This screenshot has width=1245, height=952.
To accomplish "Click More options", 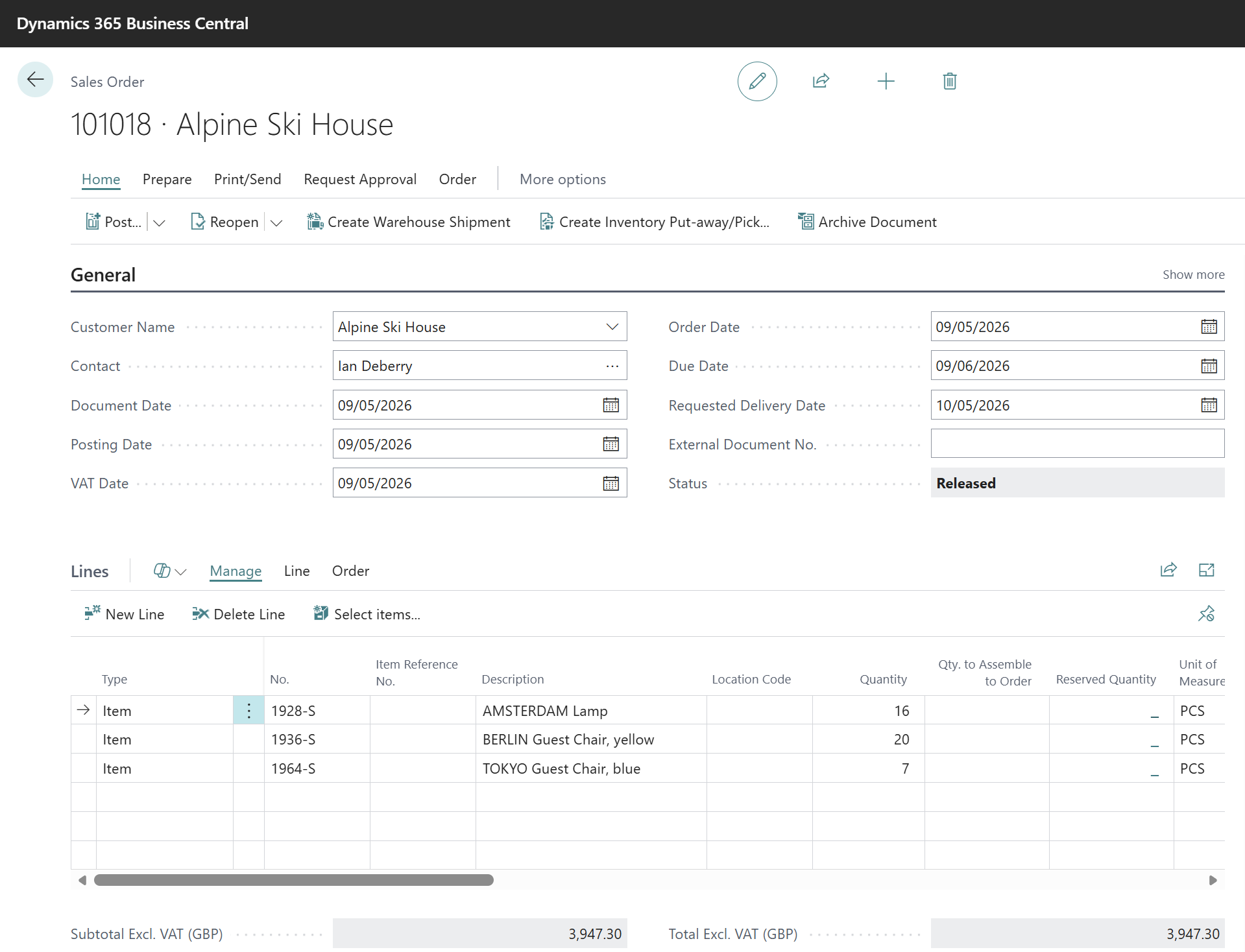I will pos(562,179).
